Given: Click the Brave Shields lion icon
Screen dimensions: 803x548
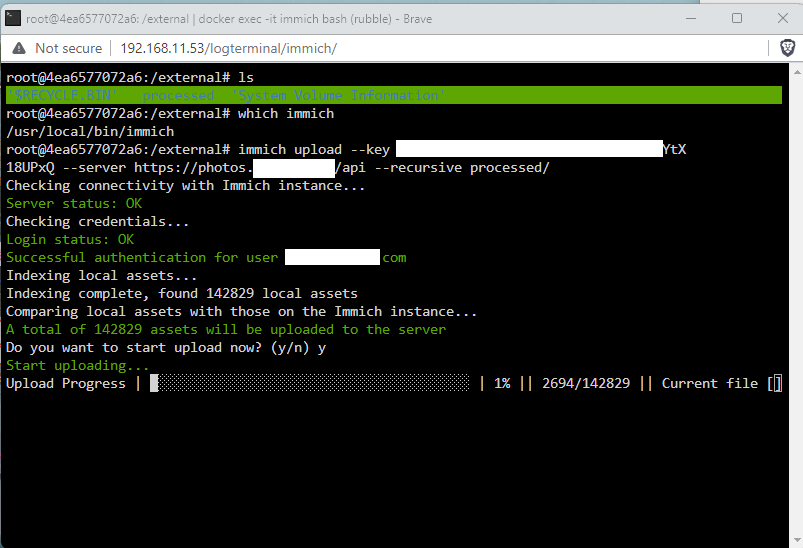Looking at the screenshot, I should [x=787, y=48].
